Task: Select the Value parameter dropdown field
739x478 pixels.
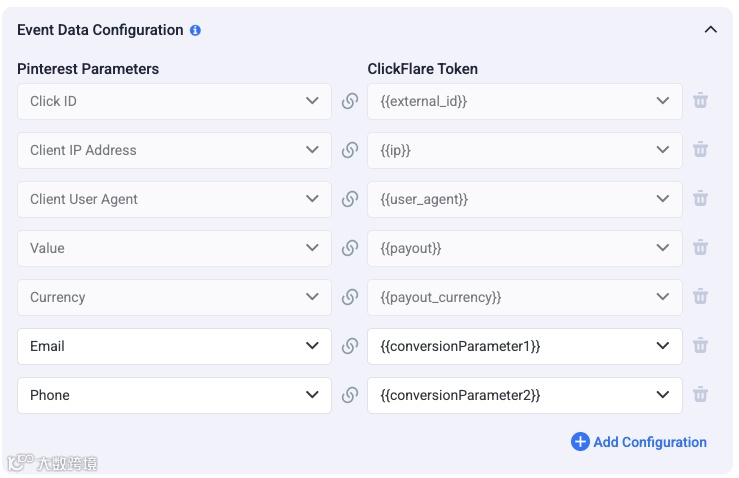Action: tap(174, 248)
